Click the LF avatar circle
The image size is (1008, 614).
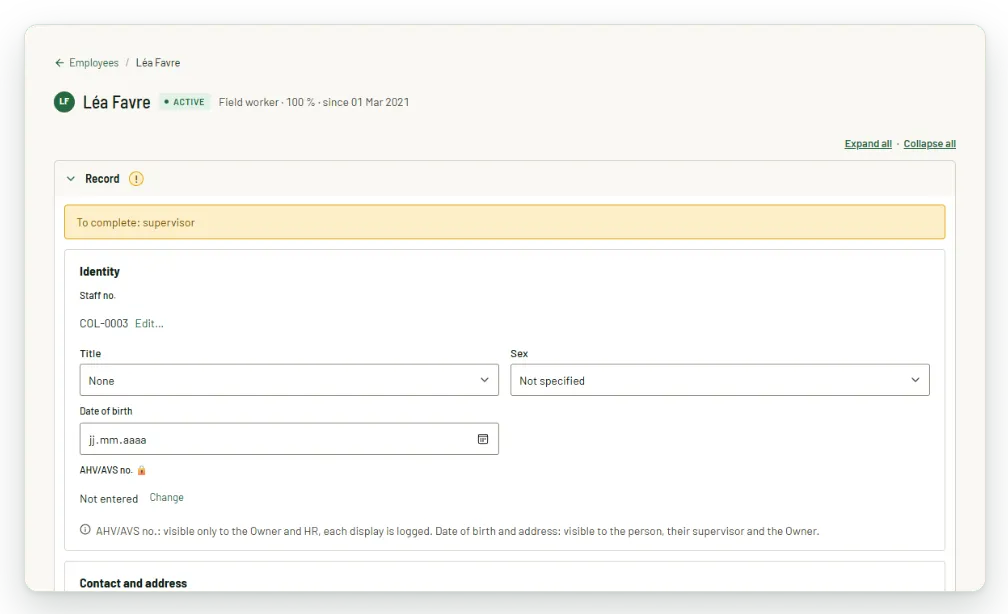pos(64,102)
